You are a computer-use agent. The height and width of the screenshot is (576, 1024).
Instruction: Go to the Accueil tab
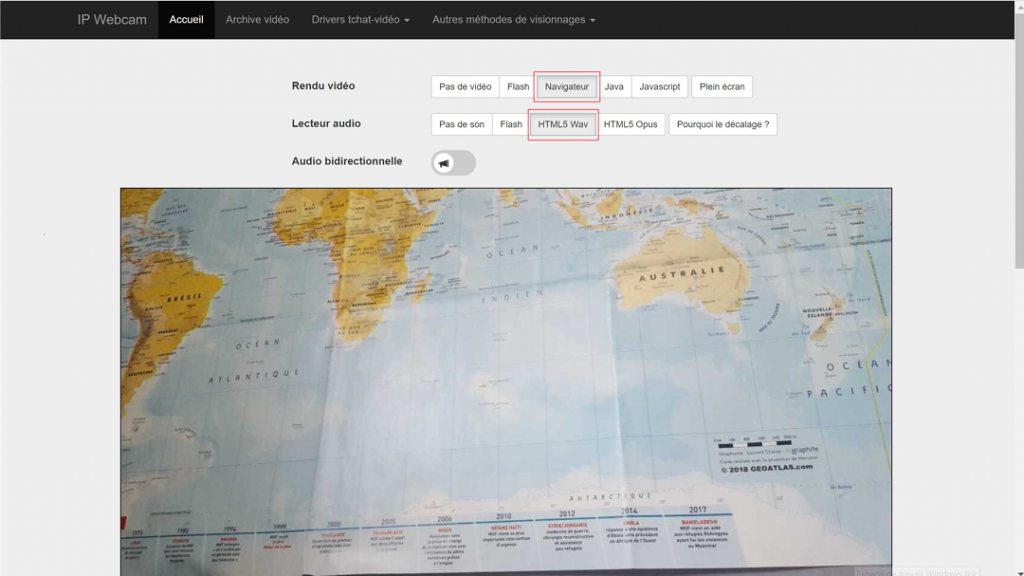(x=186, y=20)
